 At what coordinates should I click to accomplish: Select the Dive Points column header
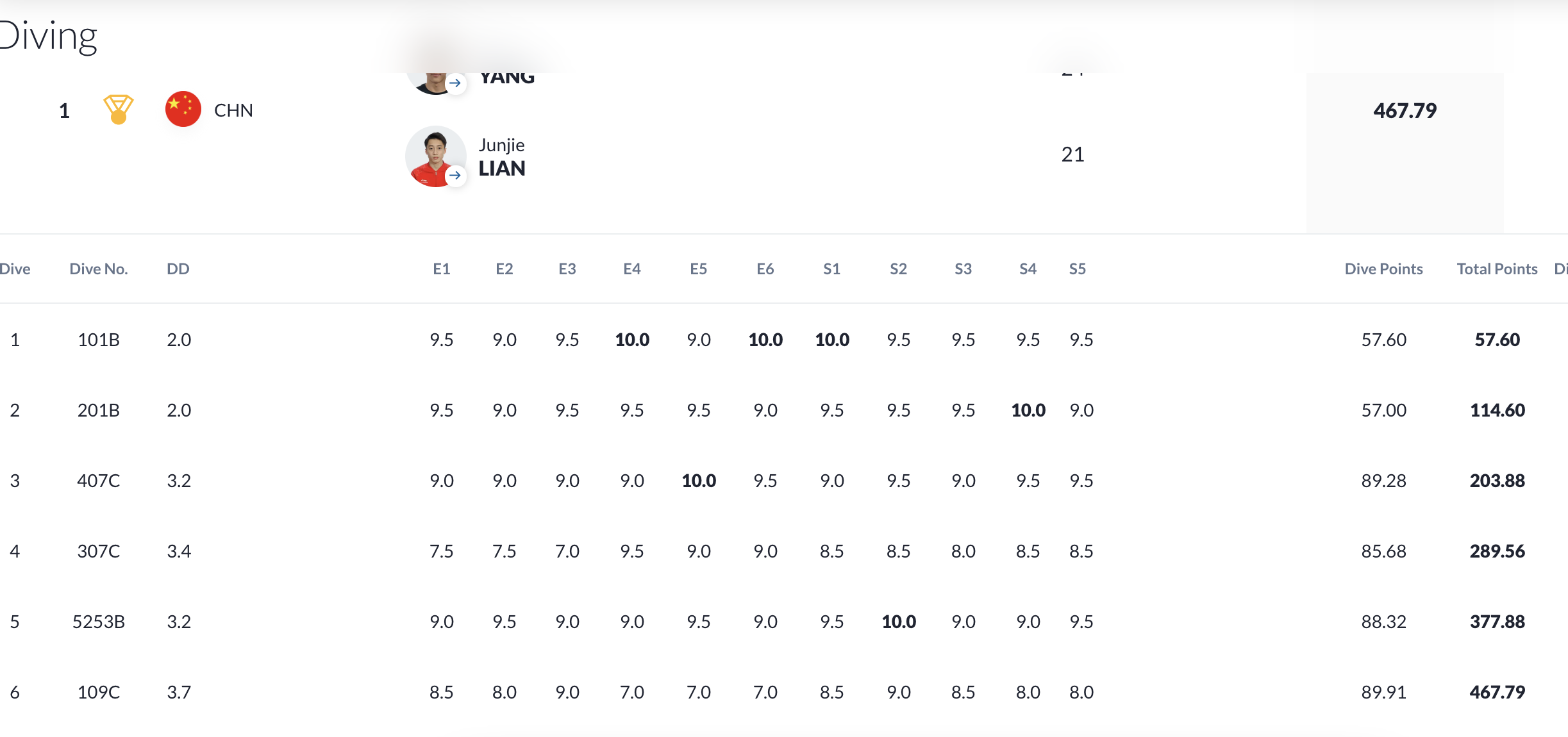(x=1383, y=269)
